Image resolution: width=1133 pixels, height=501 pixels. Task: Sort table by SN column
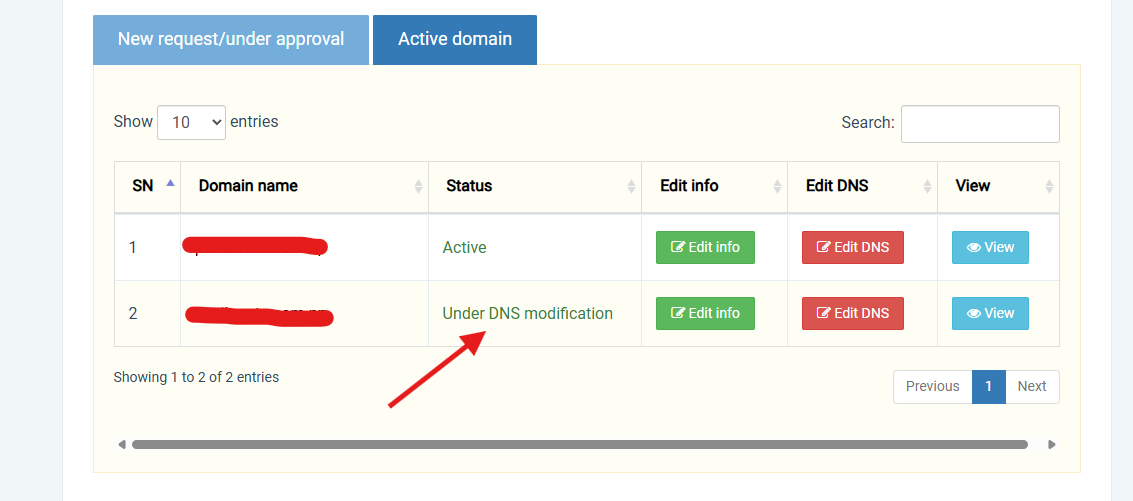point(147,186)
